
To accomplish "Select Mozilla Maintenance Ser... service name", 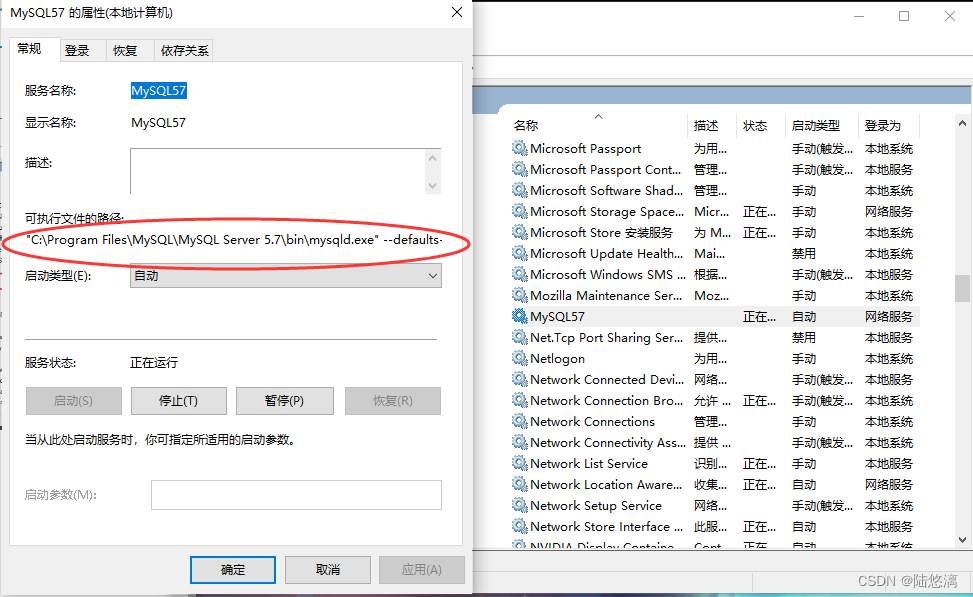I will (x=606, y=295).
